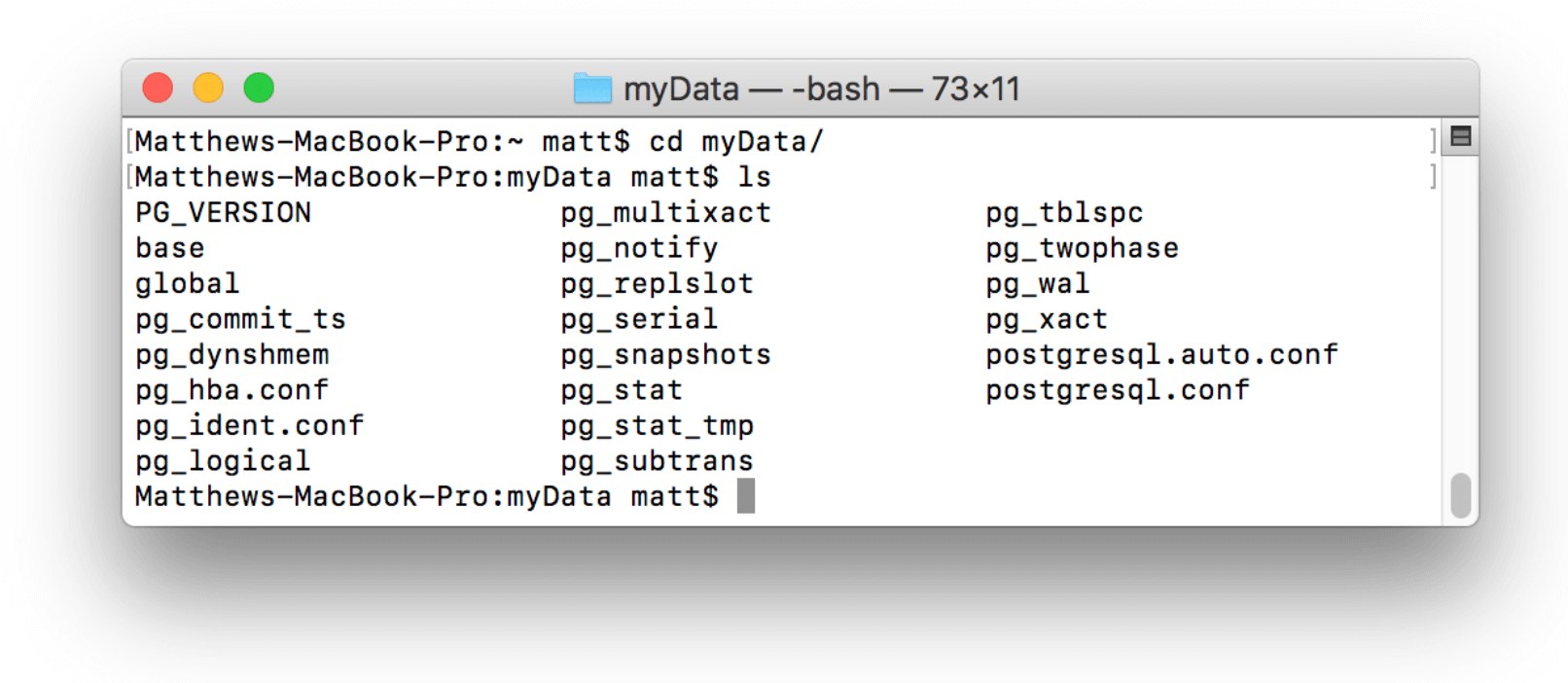1568x683 pixels.
Task: Place cursor at the shell prompt
Action: click(x=745, y=496)
